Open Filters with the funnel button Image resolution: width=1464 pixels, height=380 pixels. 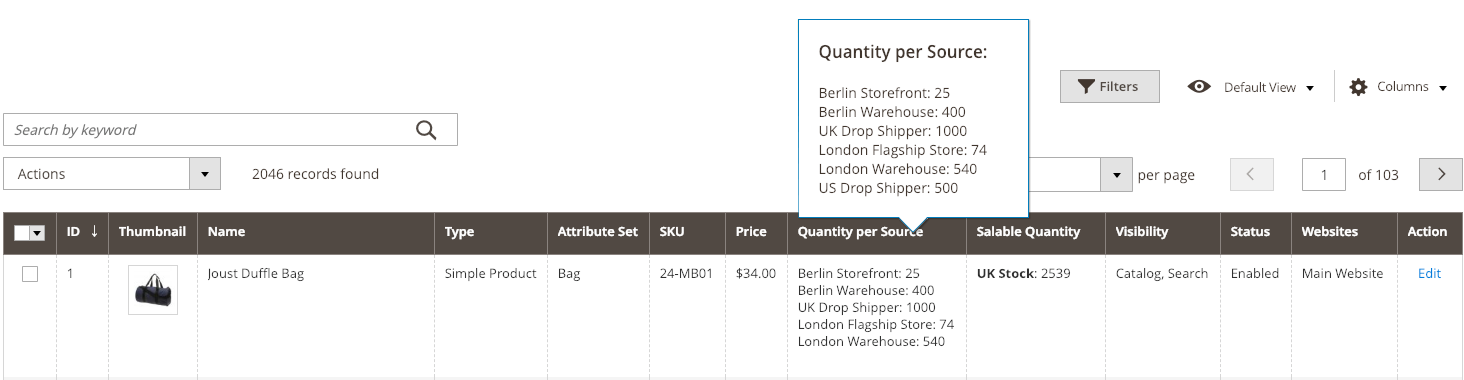(1110, 87)
